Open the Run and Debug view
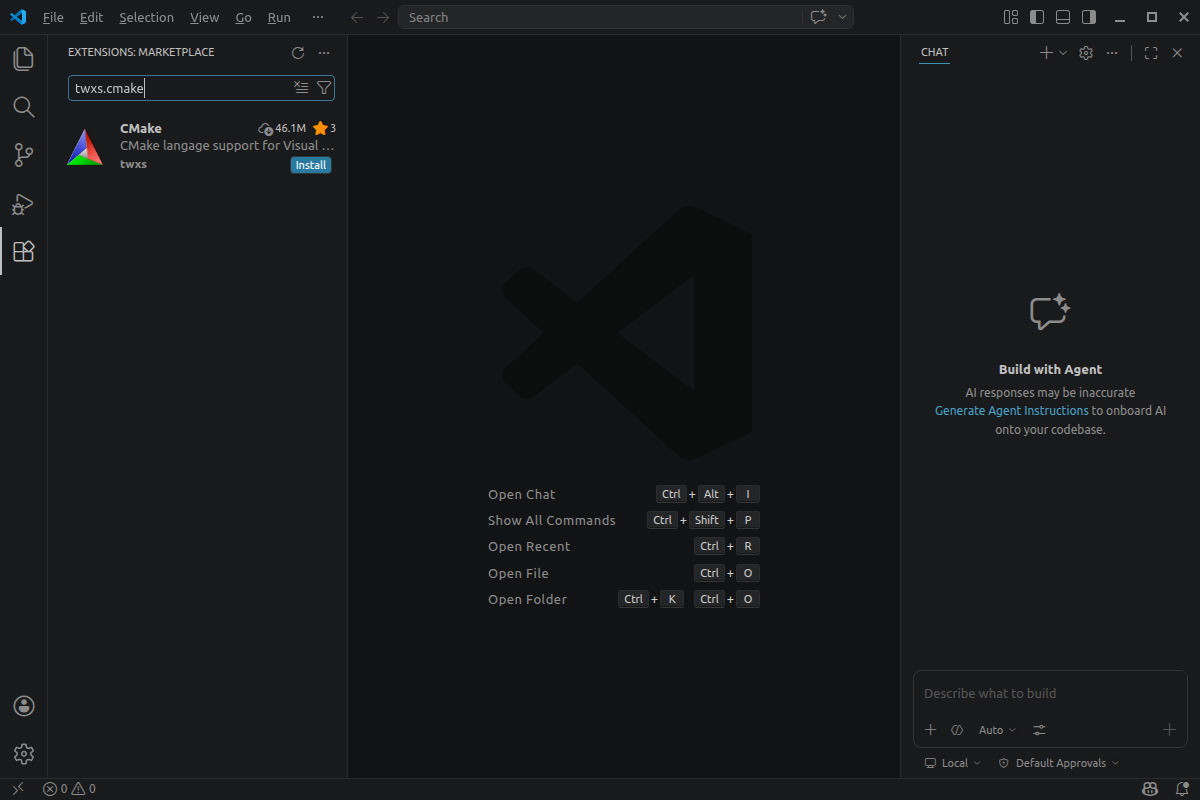1200x800 pixels. (x=23, y=203)
